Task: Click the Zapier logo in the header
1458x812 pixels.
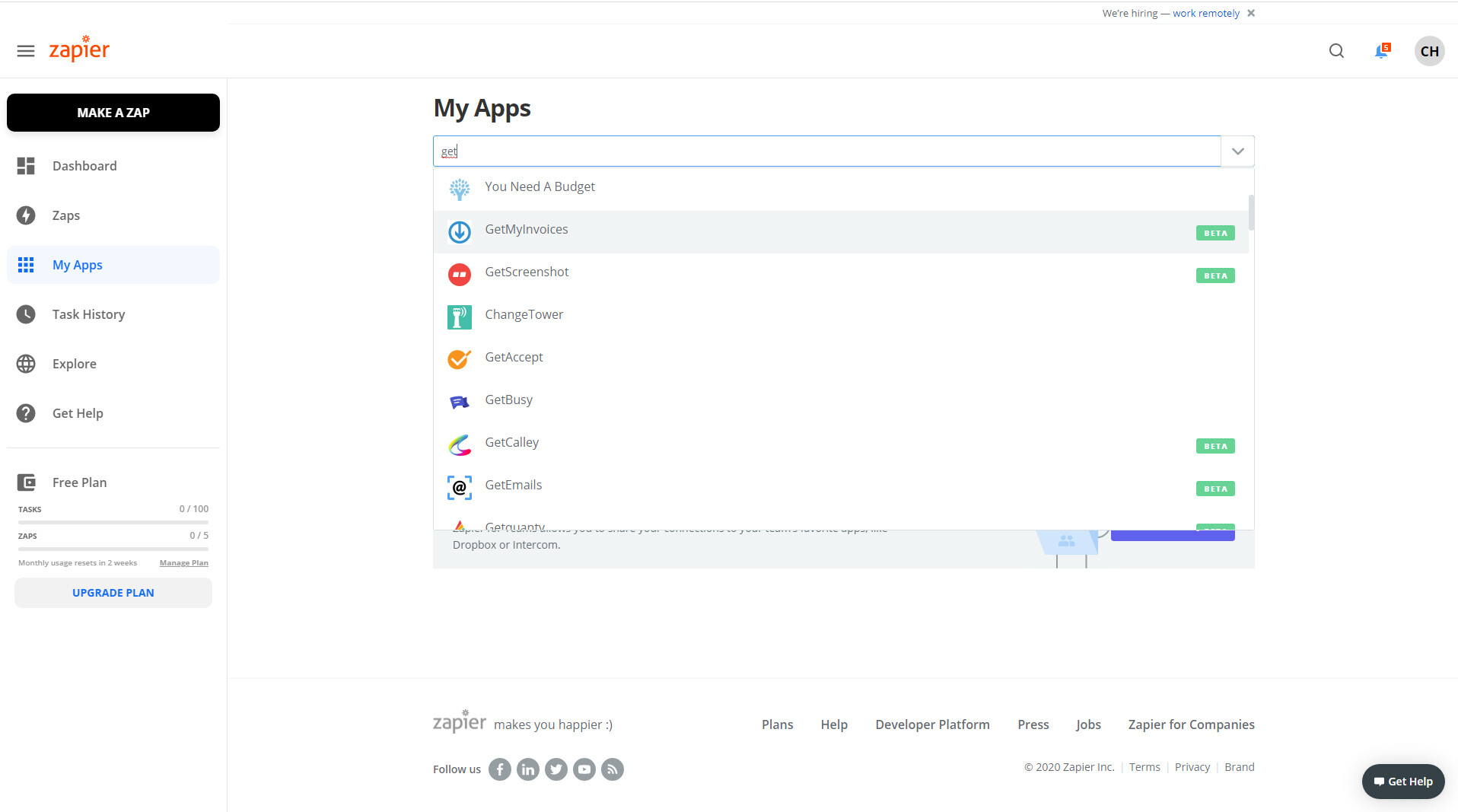Action: point(79,49)
